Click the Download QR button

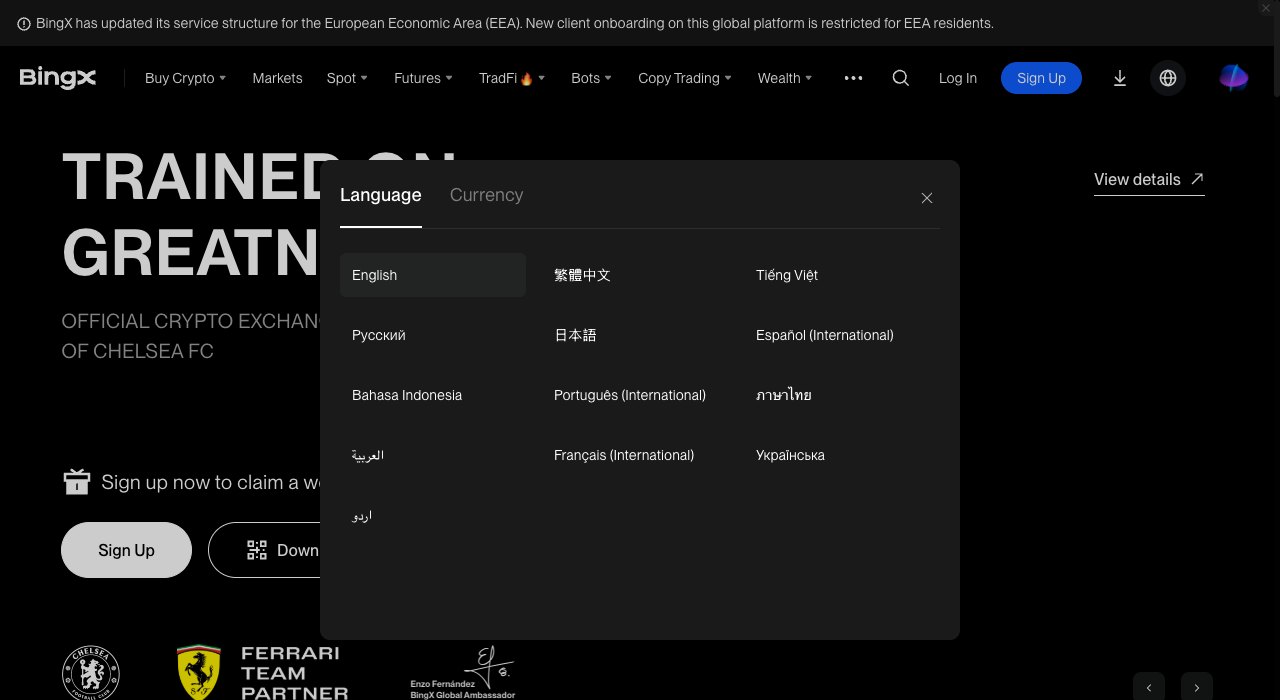pos(264,550)
